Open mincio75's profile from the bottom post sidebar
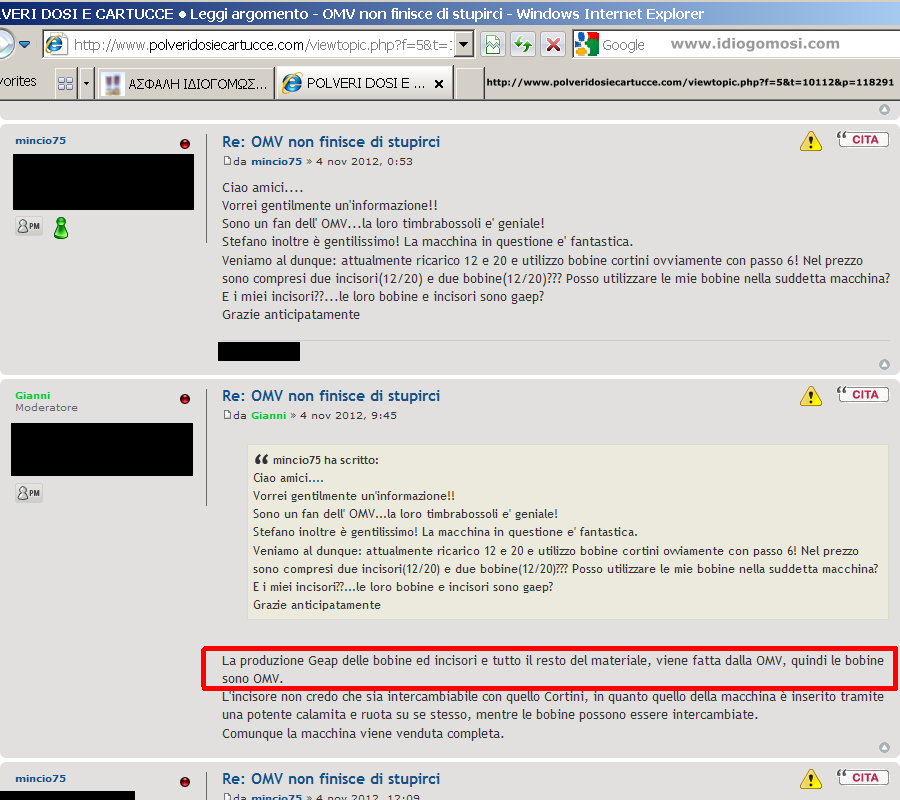 click(41, 779)
